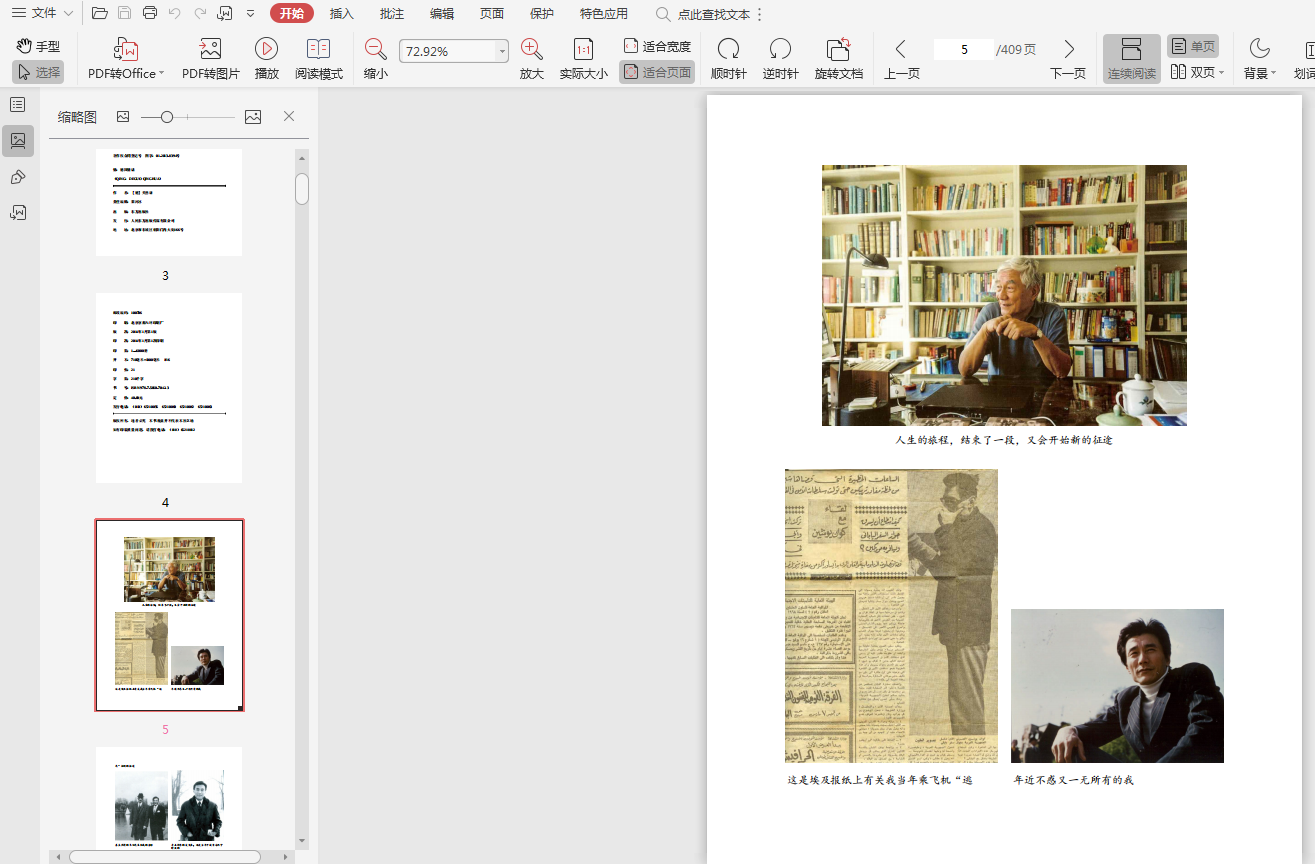Click the PDF转图片 icon
1315x864 pixels.
click(210, 50)
